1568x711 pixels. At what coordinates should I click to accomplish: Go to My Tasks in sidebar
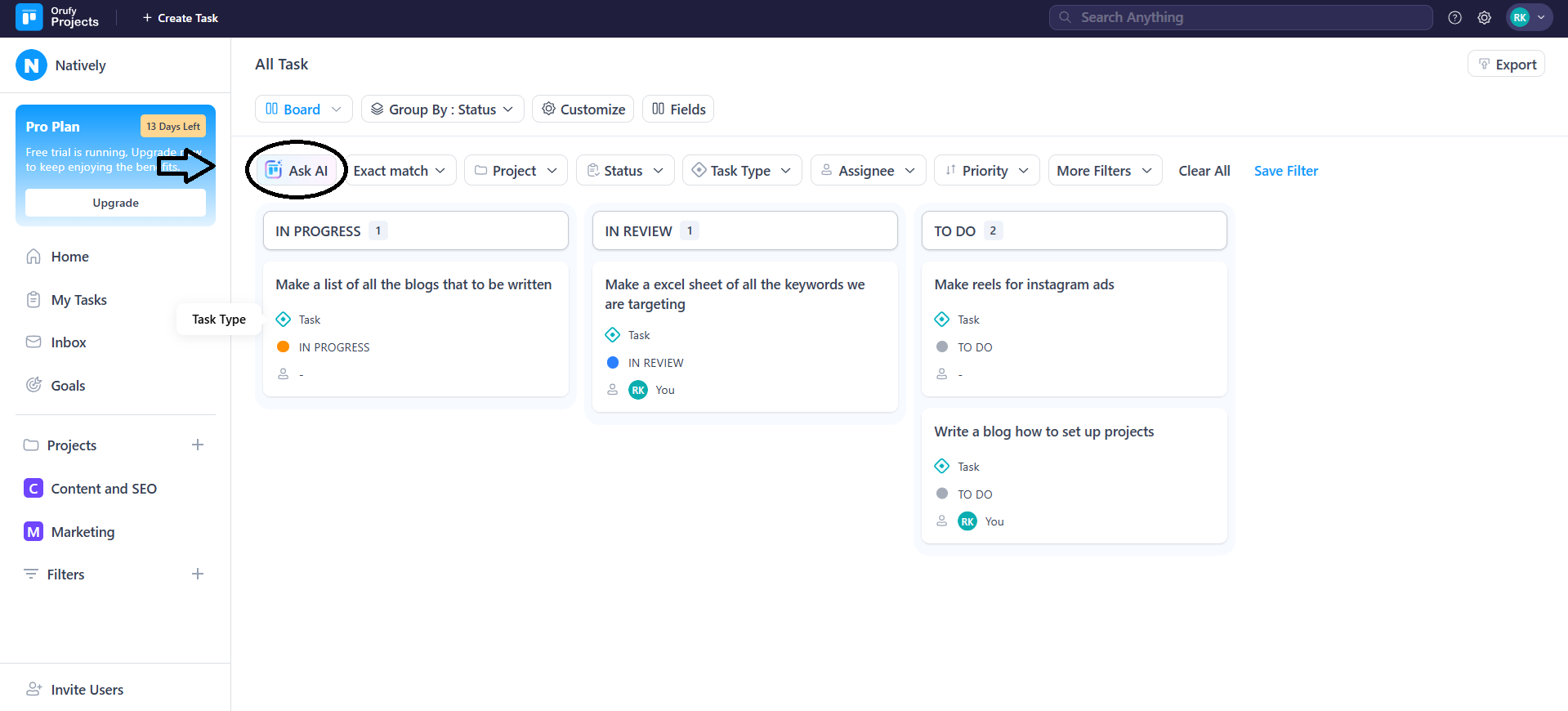pyautogui.click(x=78, y=300)
